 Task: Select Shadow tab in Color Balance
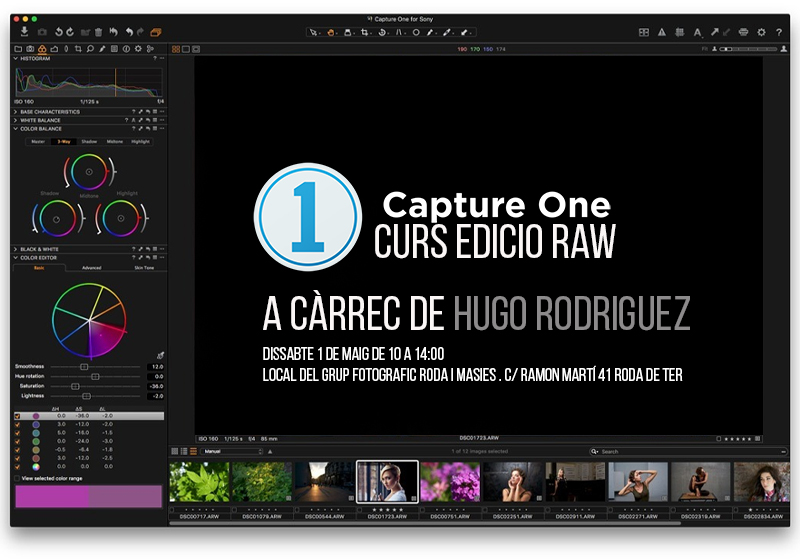[x=89, y=142]
